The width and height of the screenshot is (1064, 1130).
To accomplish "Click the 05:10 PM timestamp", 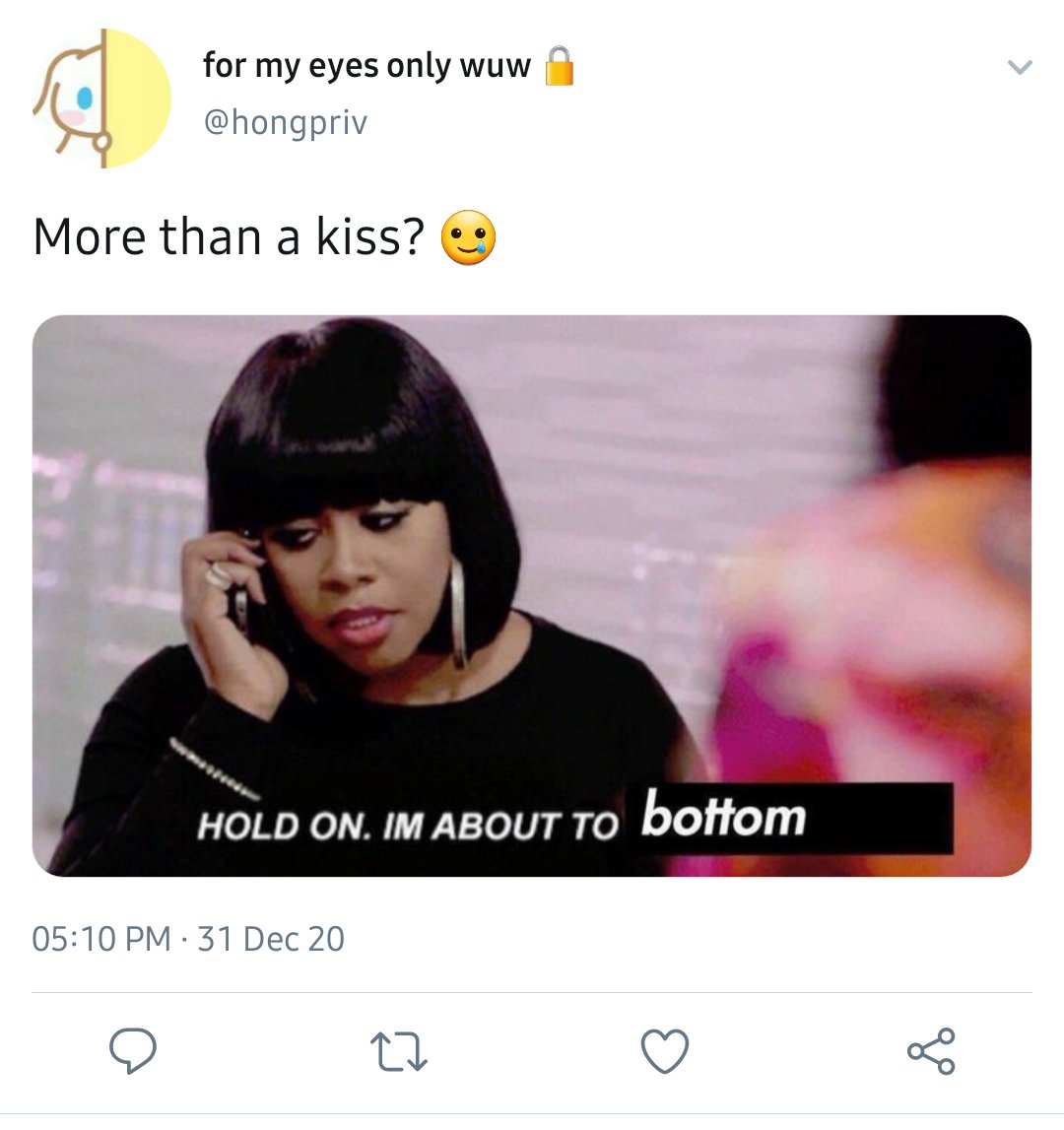I will click(101, 939).
